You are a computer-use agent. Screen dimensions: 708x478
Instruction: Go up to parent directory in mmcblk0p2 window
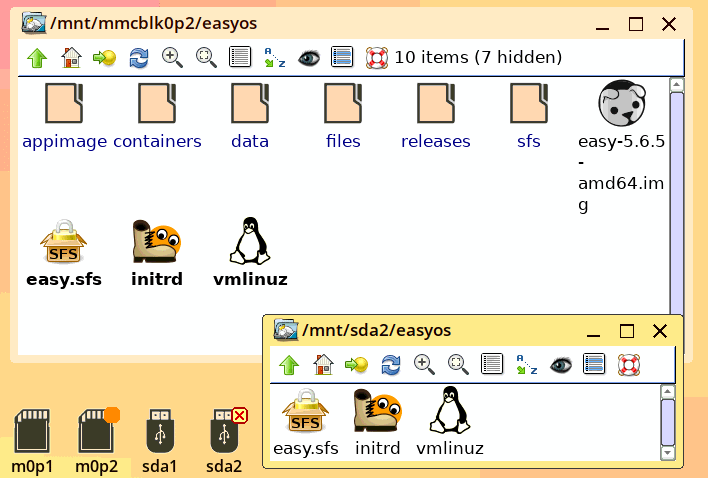pos(37,58)
